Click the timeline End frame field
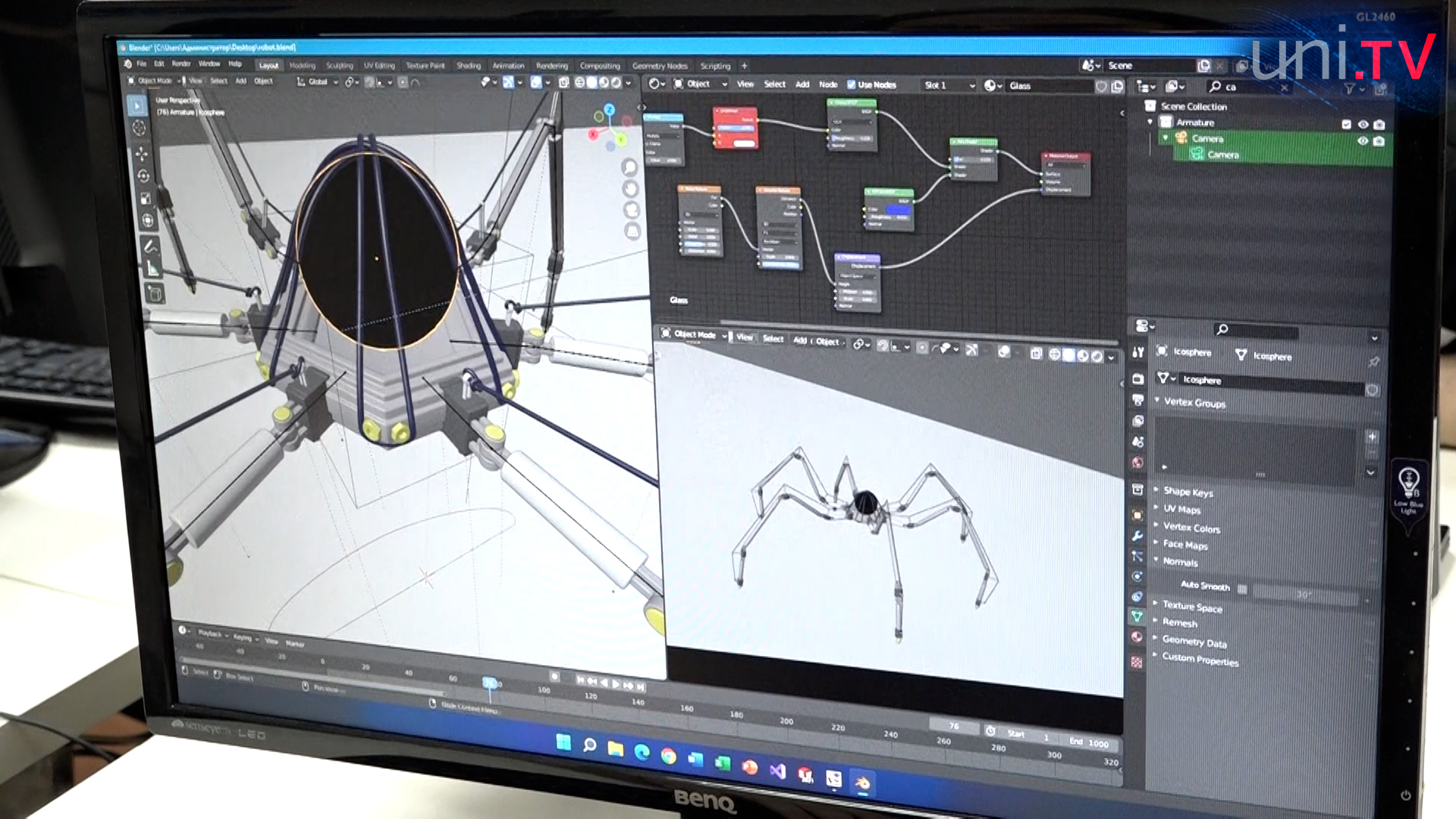1456x819 pixels. coord(1089,743)
